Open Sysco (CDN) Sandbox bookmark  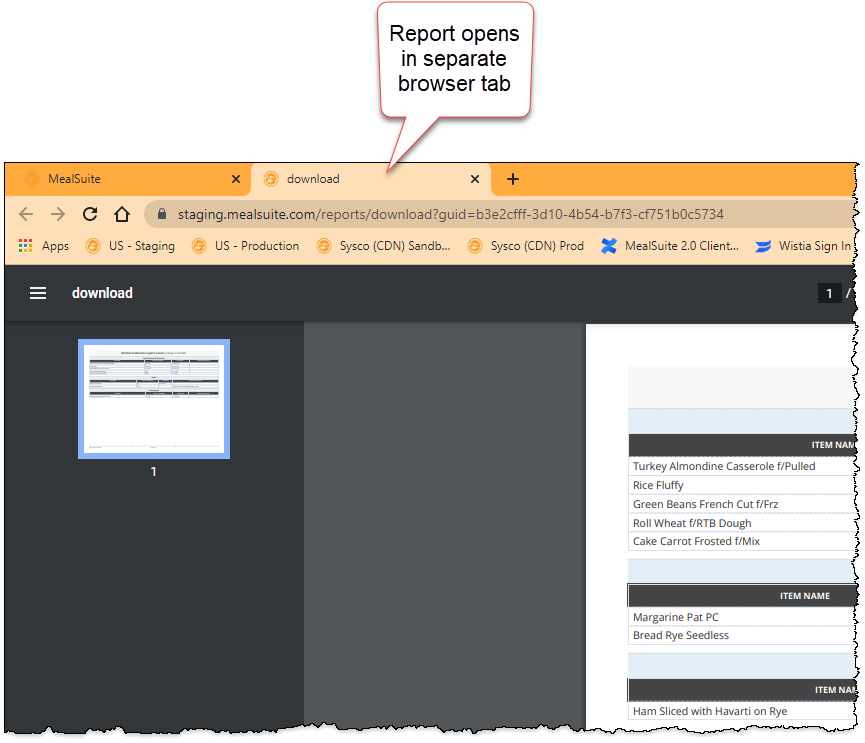[383, 246]
